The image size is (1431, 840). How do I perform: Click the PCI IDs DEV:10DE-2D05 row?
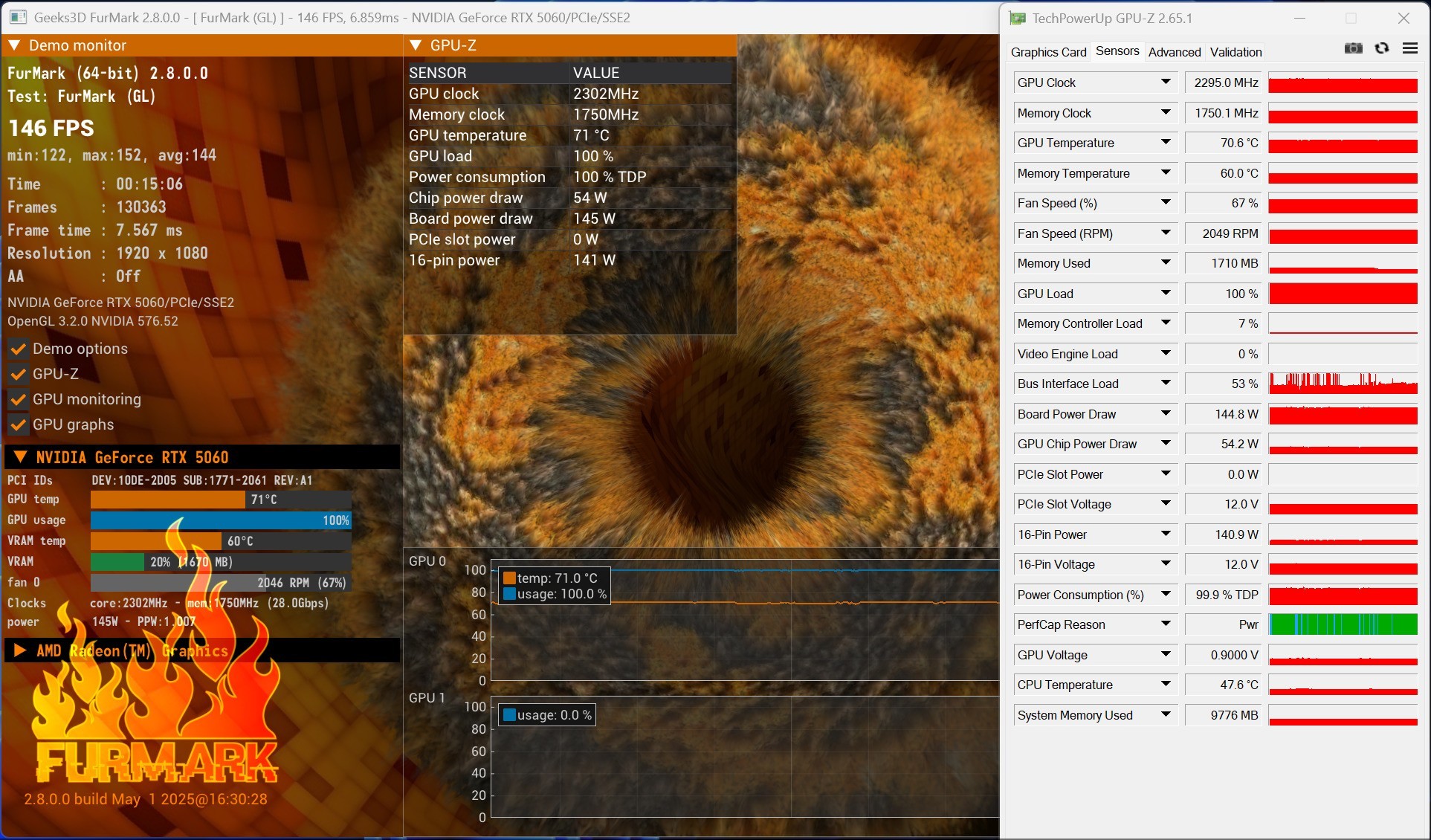160,480
